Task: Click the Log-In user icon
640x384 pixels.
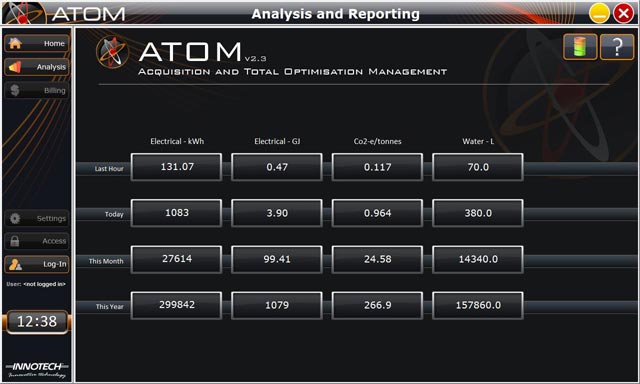Action: click(x=15, y=264)
